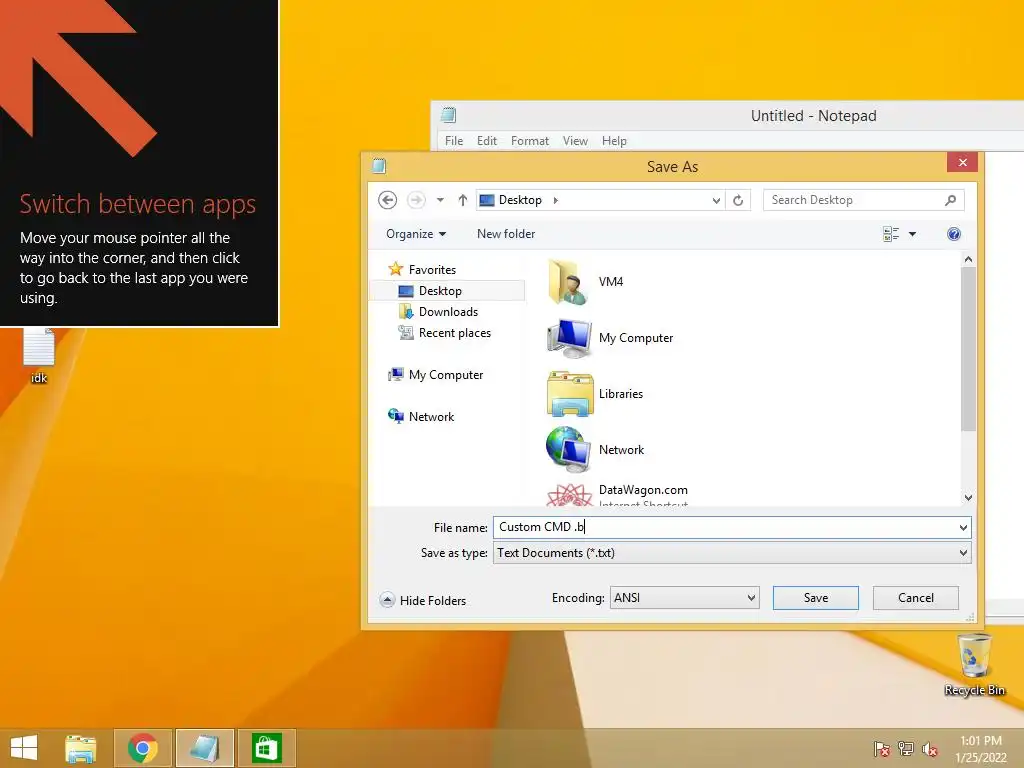
Task: Open the File name dropdown arrow
Action: 963,527
